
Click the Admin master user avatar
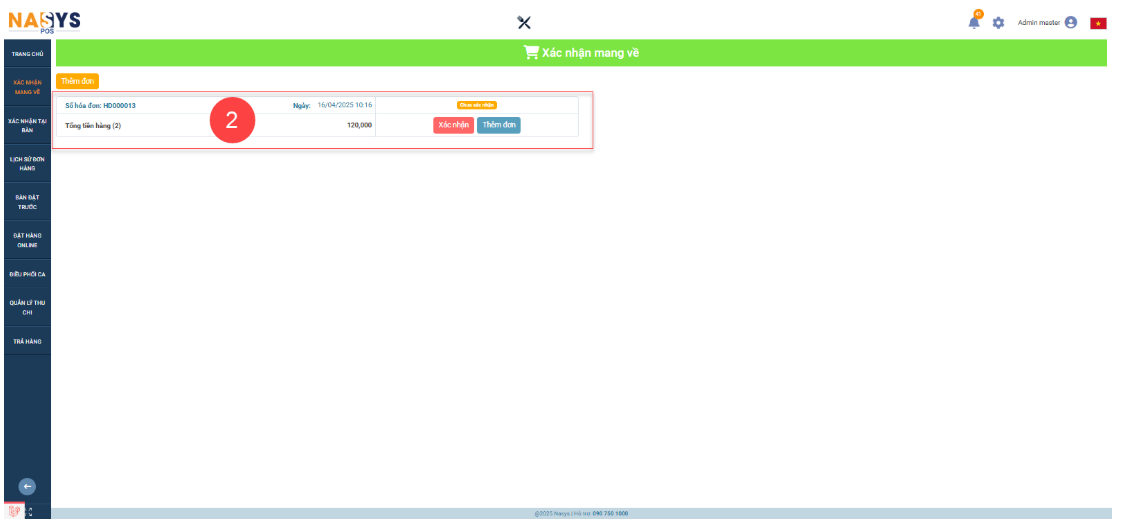[1071, 22]
